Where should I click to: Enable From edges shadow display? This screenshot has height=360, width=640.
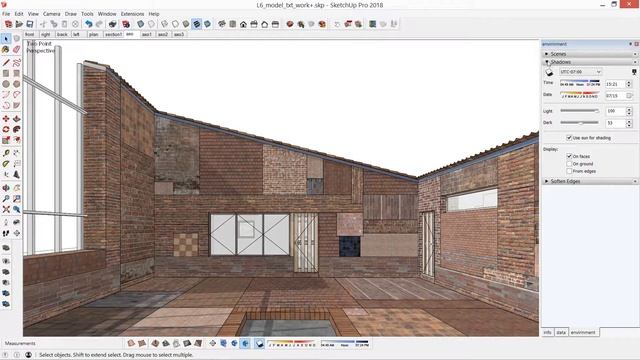tap(569, 171)
